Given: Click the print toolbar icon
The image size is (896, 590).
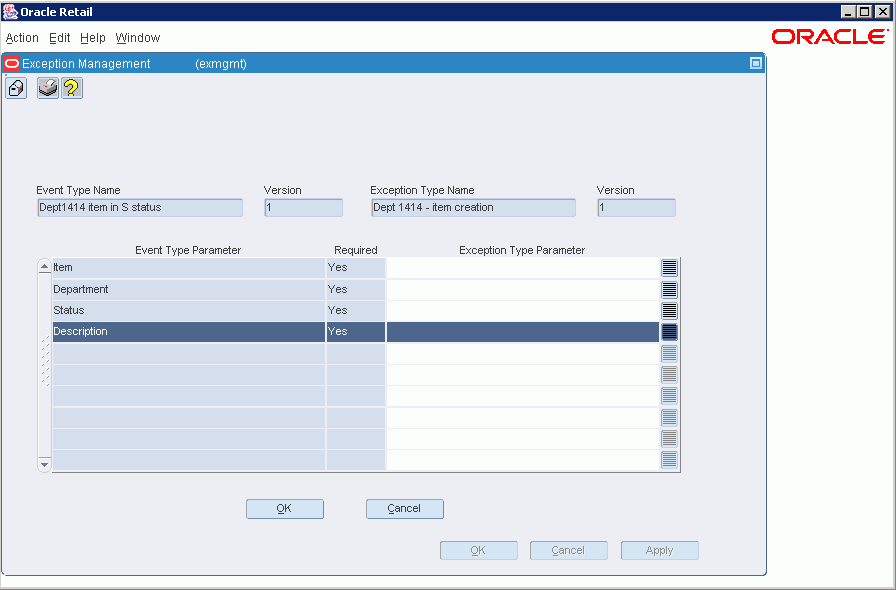Looking at the screenshot, I should click(48, 89).
